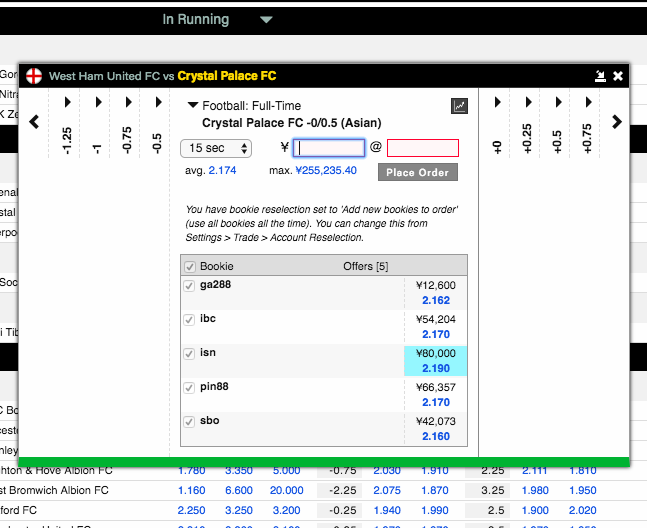
Task: Expand the +0.5 handicap column arrow
Action: 558,102
